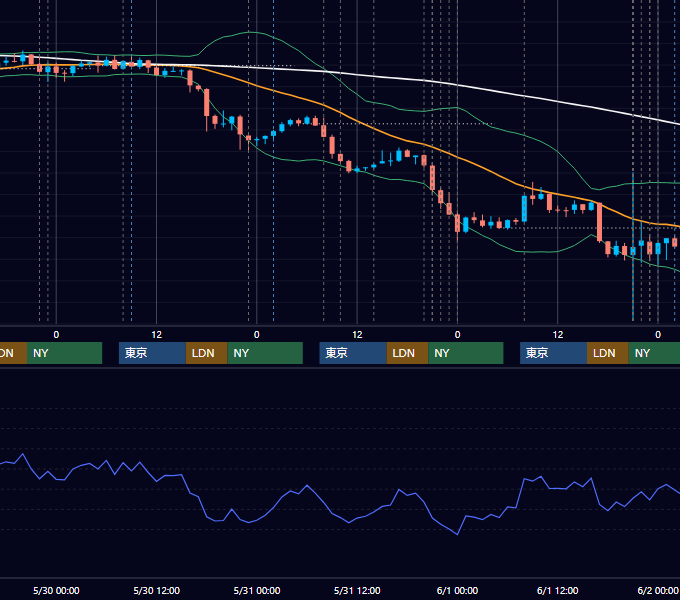Click the hour label 0 above 5/31 00:00

pos(257,335)
